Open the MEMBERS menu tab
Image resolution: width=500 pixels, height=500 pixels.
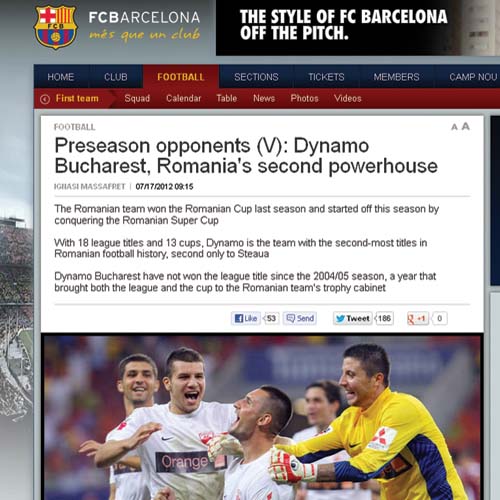(396, 77)
